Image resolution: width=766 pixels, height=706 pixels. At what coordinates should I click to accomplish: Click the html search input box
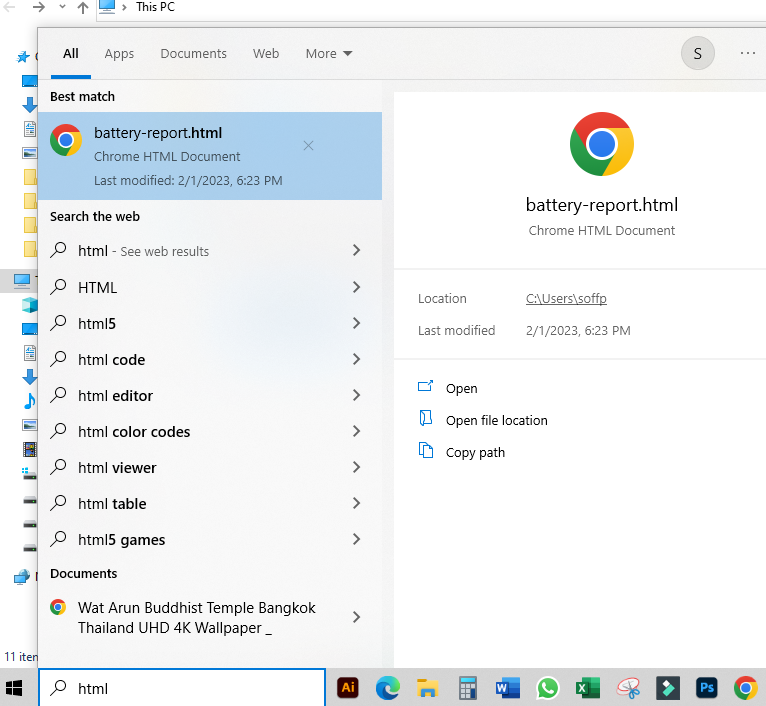tap(182, 688)
